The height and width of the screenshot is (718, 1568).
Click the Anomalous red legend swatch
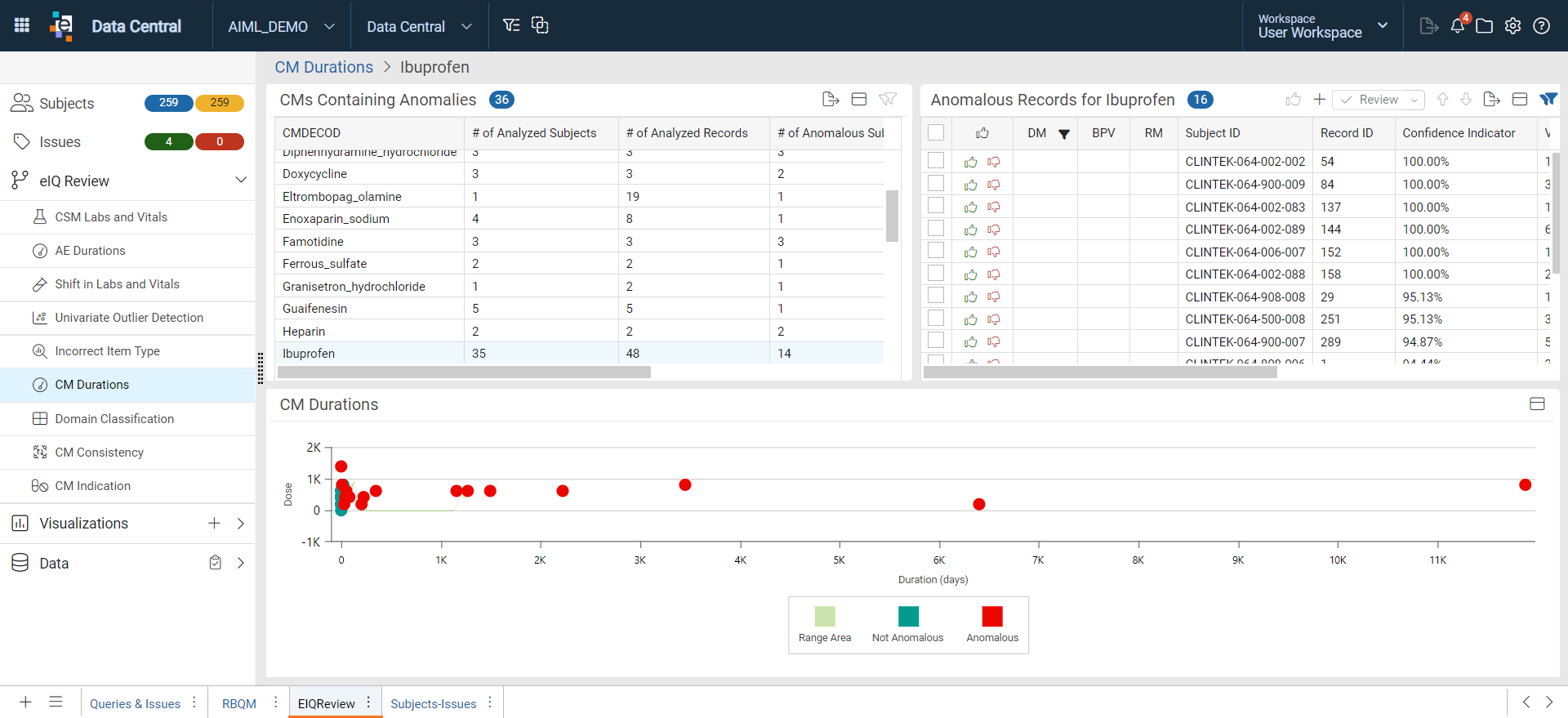[x=992, y=616]
